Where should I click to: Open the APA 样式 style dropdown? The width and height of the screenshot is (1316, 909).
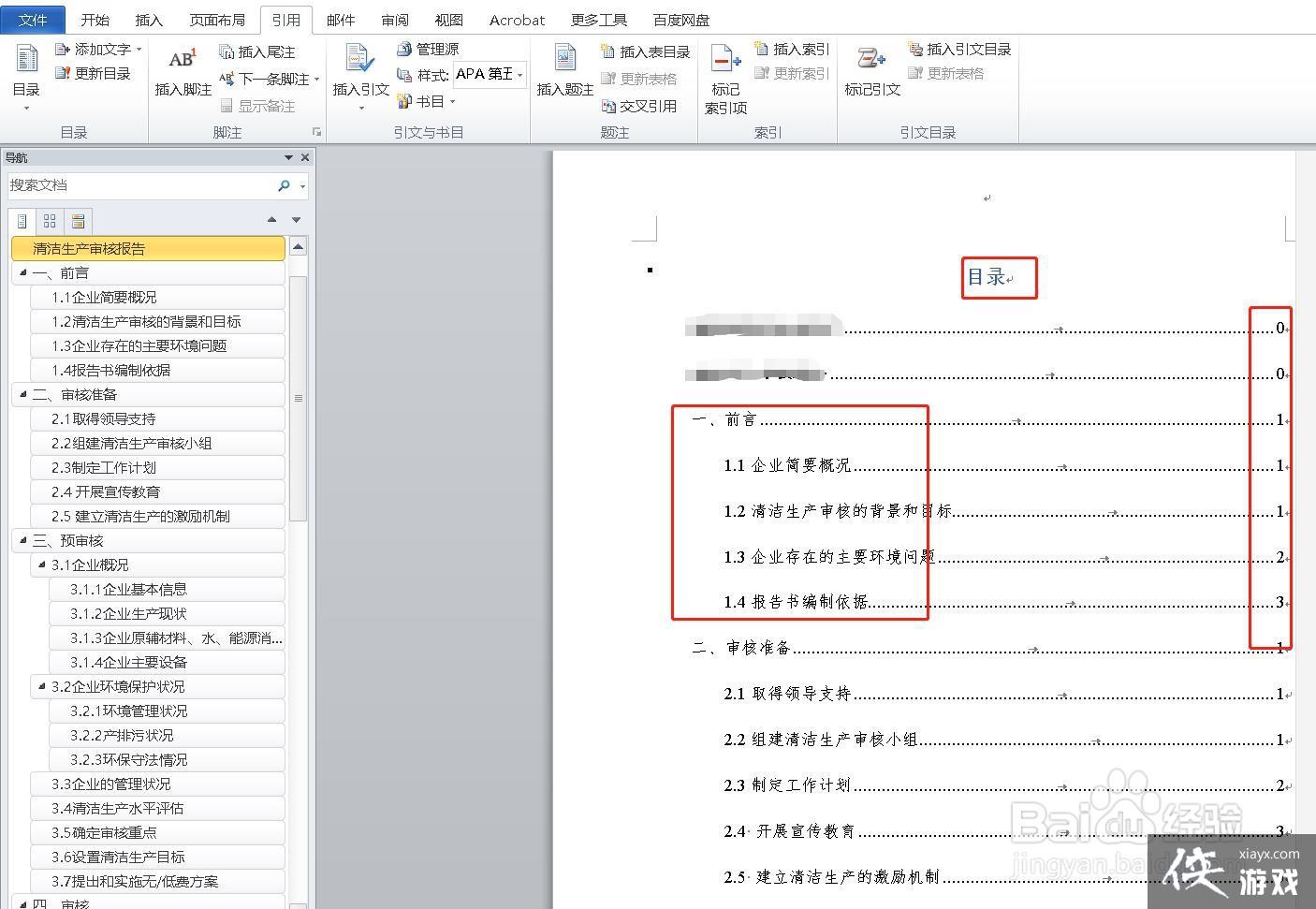coord(519,74)
